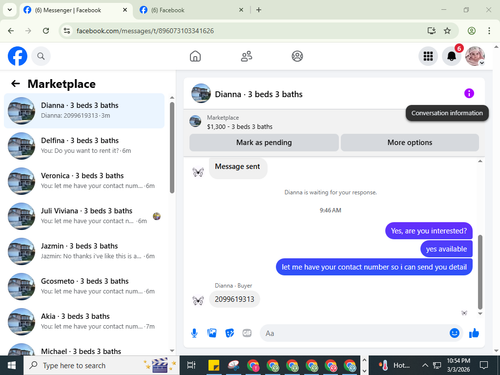View site information icon in address bar
This screenshot has height=375, width=500.
point(67,31)
